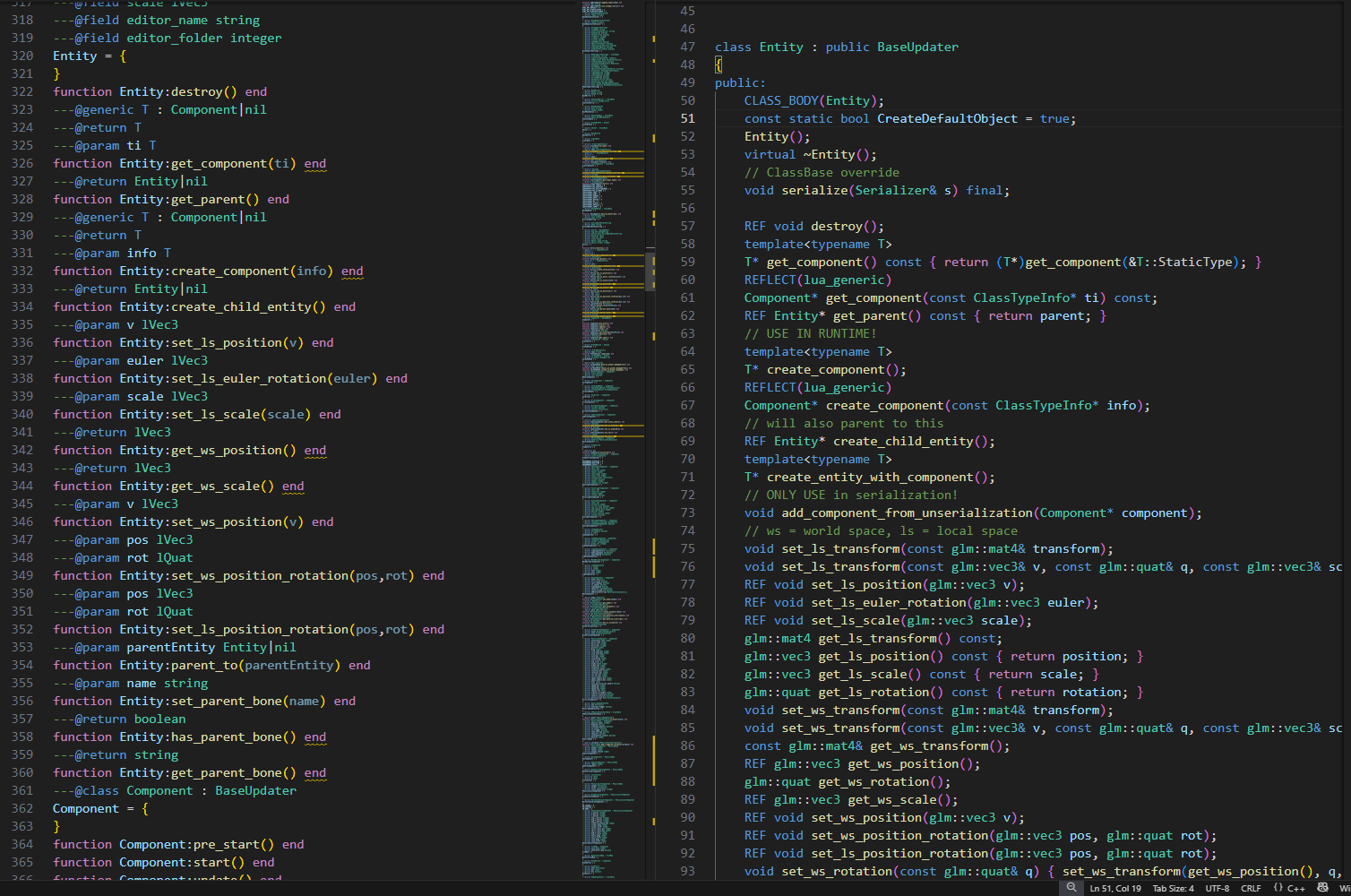Open Tab Size: 4 indentation settings
The width and height of the screenshot is (1351, 896).
1173,889
